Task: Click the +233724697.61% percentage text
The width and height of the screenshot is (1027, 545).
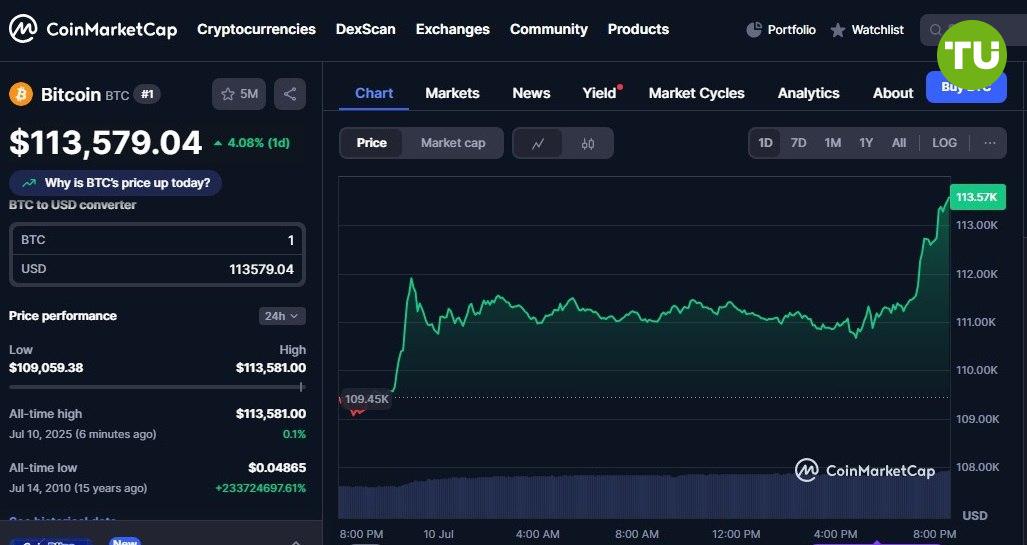Action: pos(260,488)
